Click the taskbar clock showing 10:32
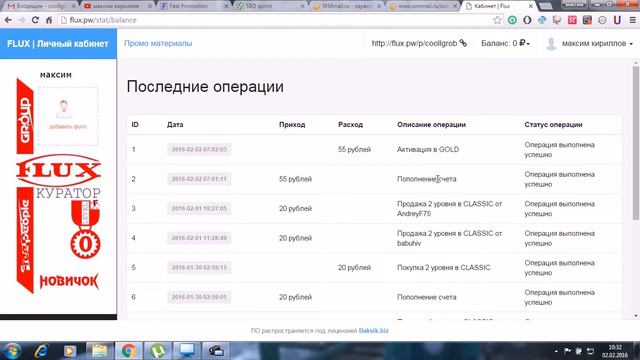Viewport: 640px width, 360px height. (615, 351)
